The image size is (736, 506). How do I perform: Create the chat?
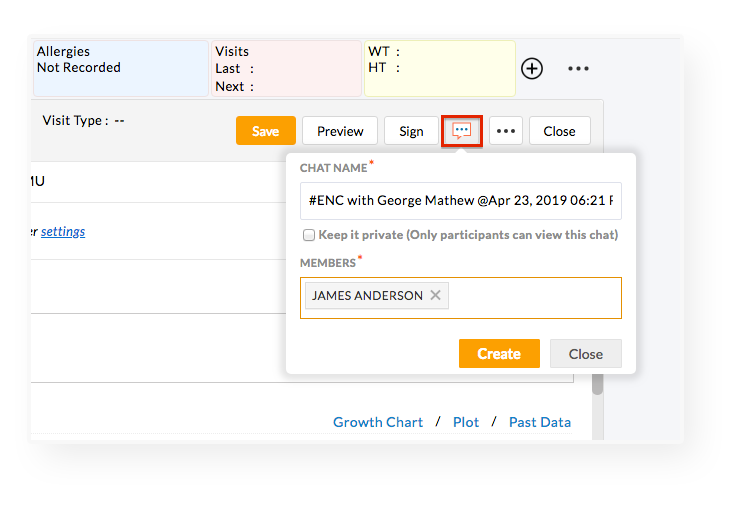[499, 354]
